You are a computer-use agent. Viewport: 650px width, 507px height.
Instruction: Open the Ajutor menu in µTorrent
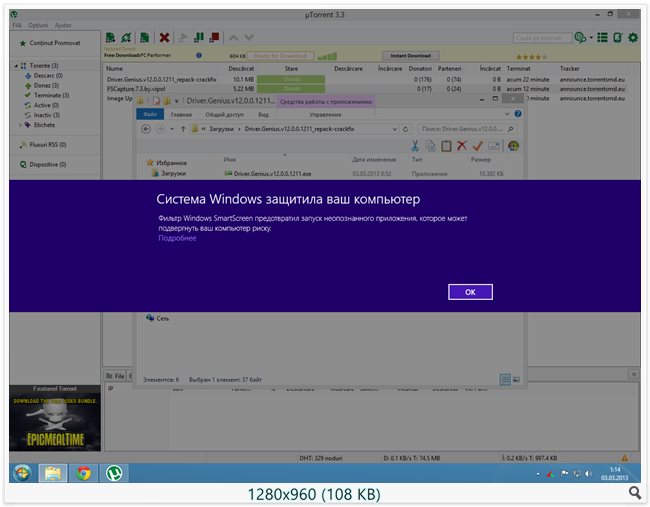click(x=63, y=25)
